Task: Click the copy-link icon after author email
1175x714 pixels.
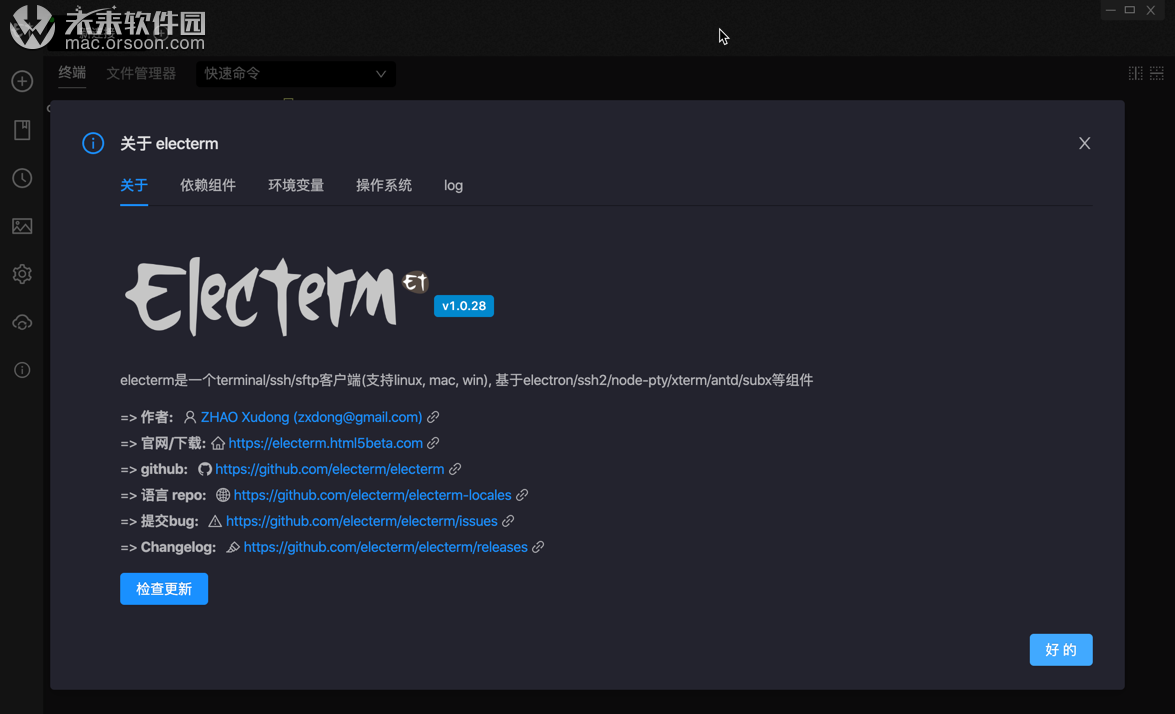Action: pyautogui.click(x=433, y=417)
